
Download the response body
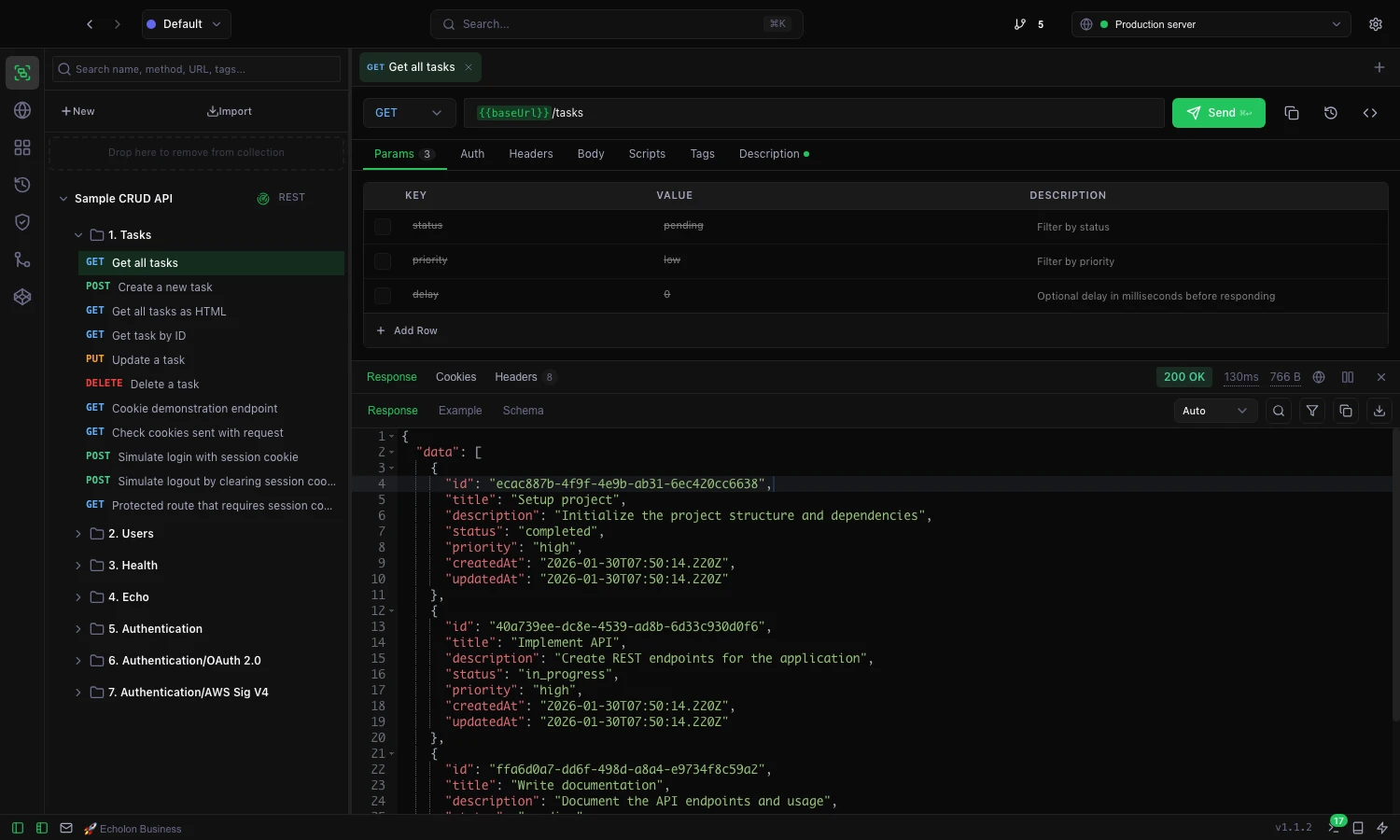[1379, 411]
